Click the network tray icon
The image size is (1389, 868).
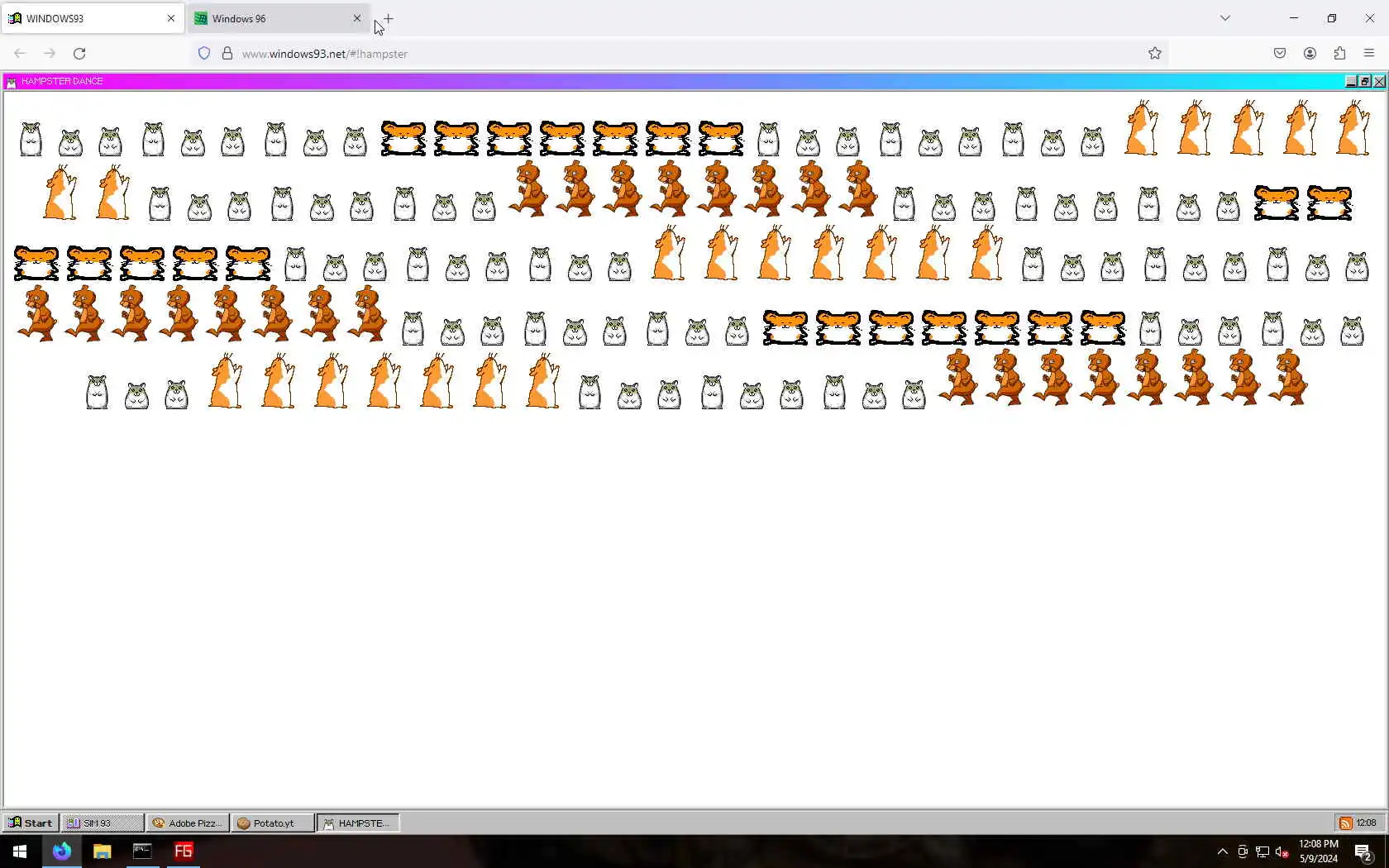point(1263,851)
